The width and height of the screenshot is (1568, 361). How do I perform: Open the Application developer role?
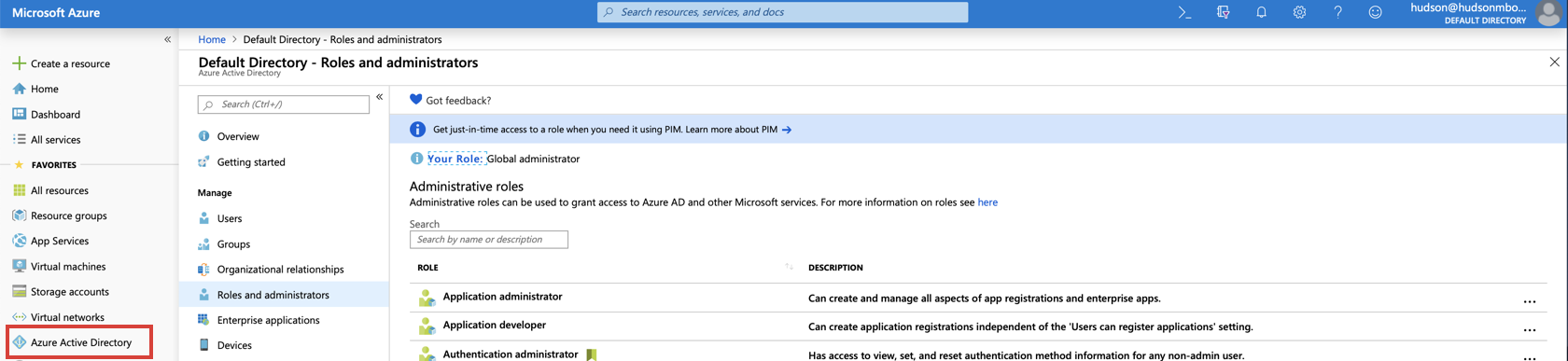tap(495, 325)
